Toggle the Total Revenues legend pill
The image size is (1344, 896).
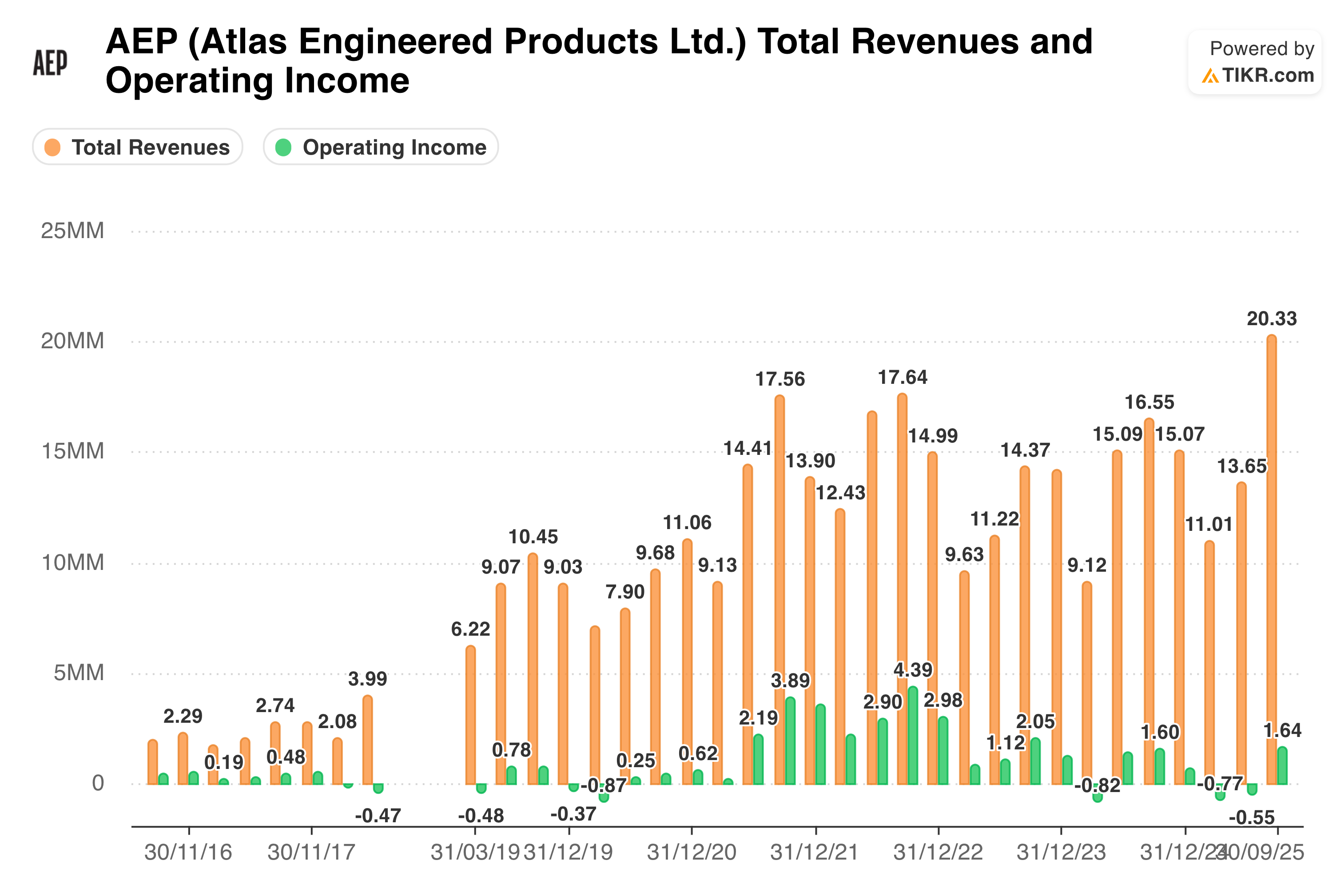click(137, 147)
